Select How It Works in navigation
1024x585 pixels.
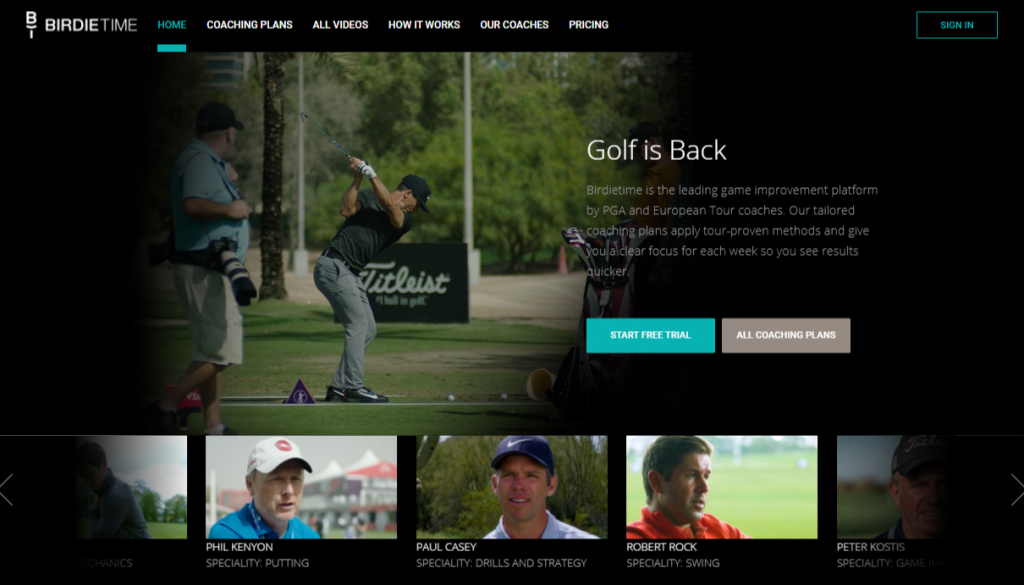point(424,25)
